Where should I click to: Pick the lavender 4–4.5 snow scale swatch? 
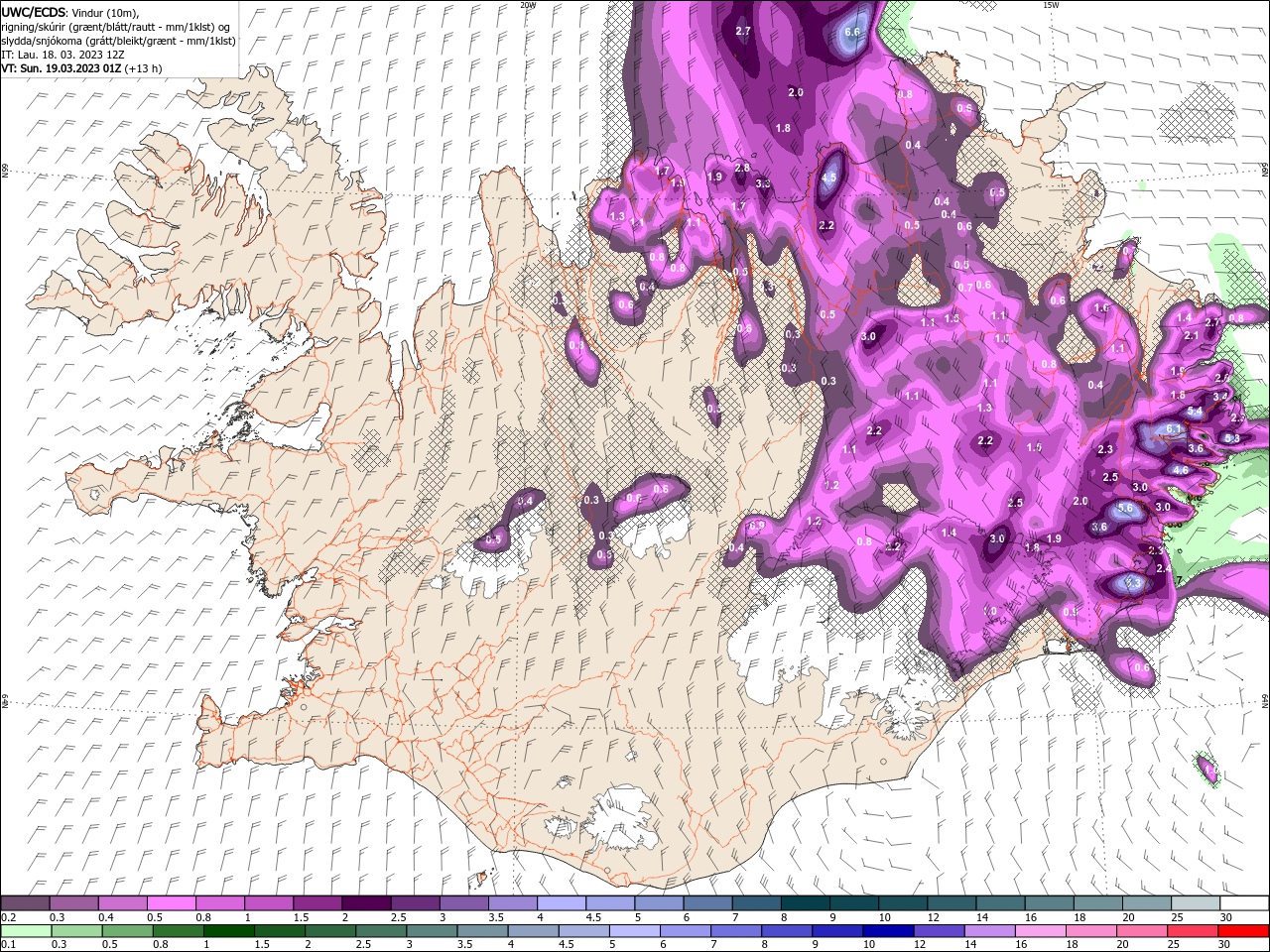click(562, 903)
